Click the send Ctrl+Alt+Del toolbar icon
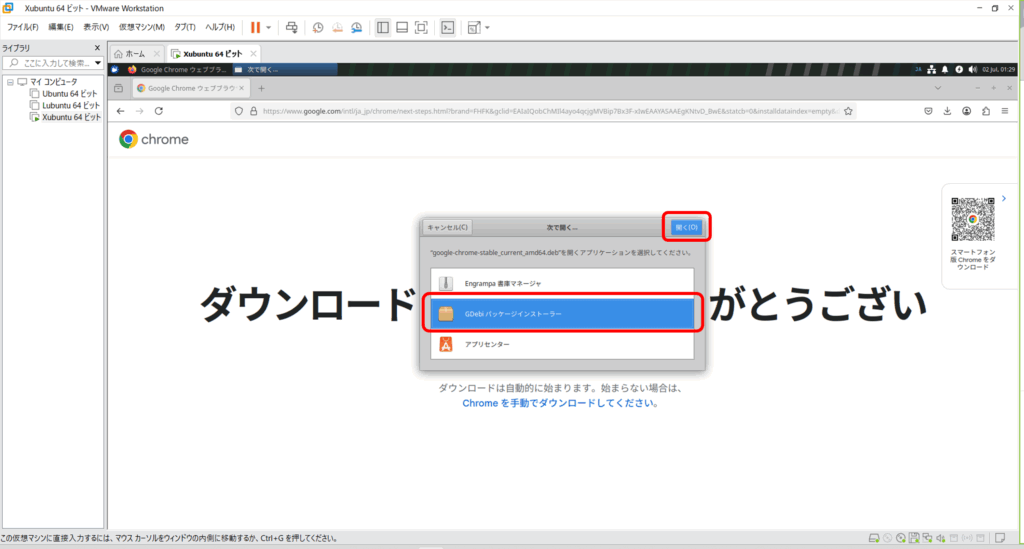The width and height of the screenshot is (1024, 549). coord(291,27)
